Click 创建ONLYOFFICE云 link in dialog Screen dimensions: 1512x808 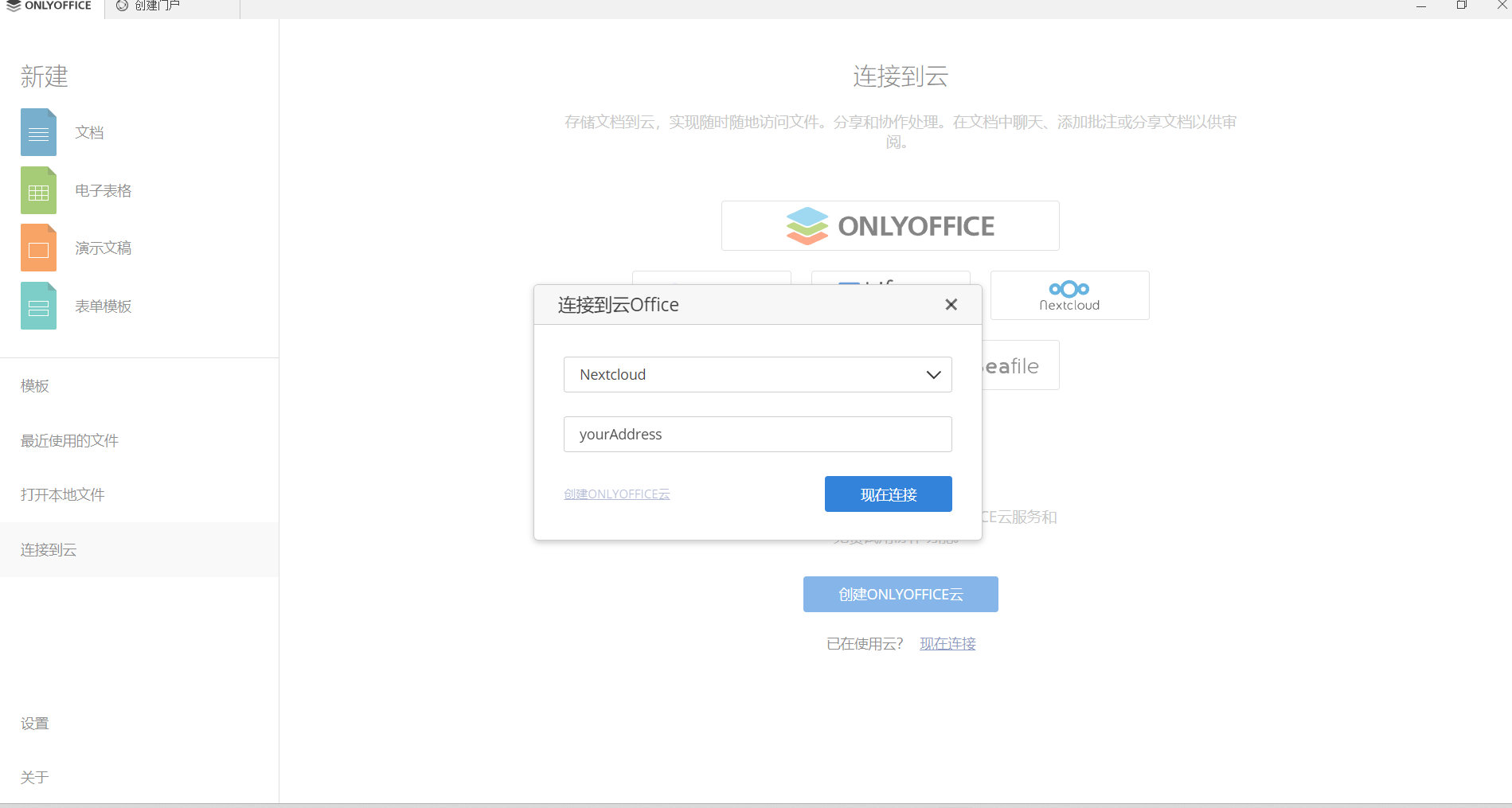point(616,494)
